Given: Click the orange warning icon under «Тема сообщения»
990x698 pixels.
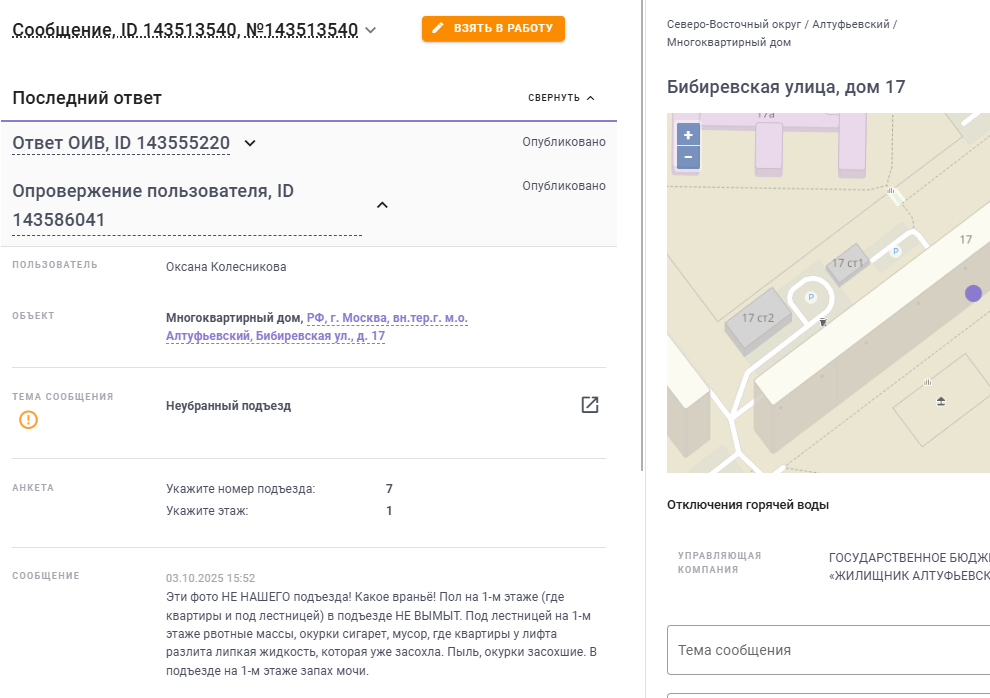Looking at the screenshot, I should point(29,420).
